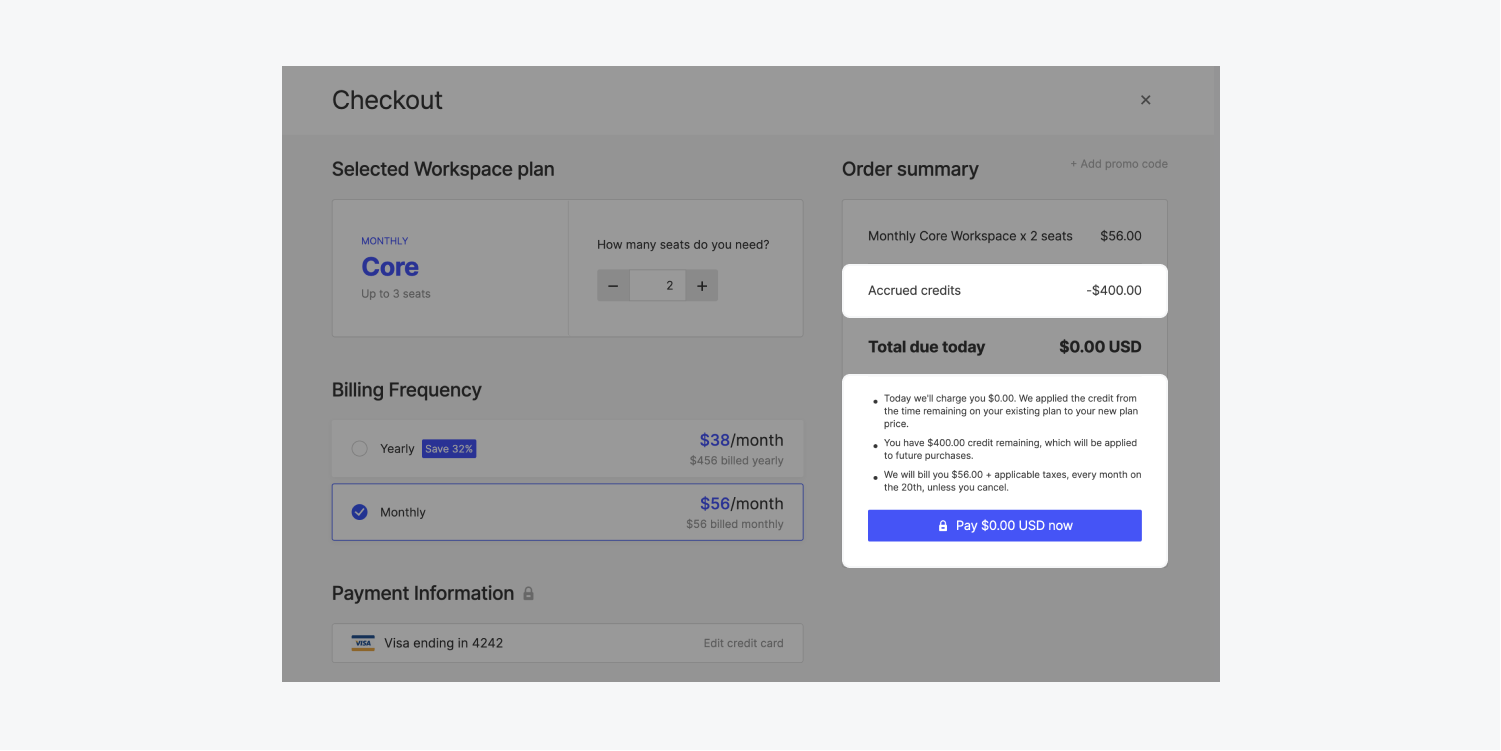The image size is (1501, 751).
Task: Click the "Today we'll charge you $0.00" note
Action: tap(1011, 411)
